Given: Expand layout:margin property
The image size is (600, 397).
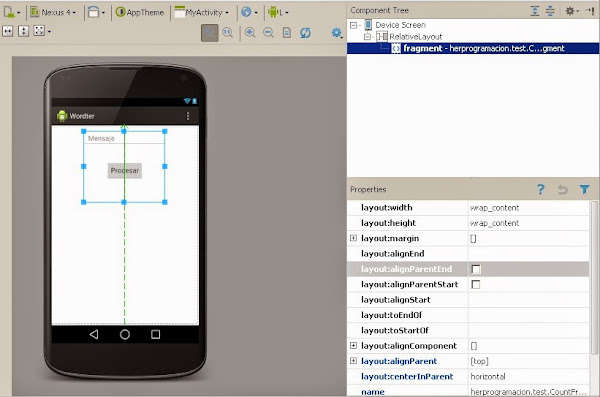Looking at the screenshot, I should [x=353, y=238].
